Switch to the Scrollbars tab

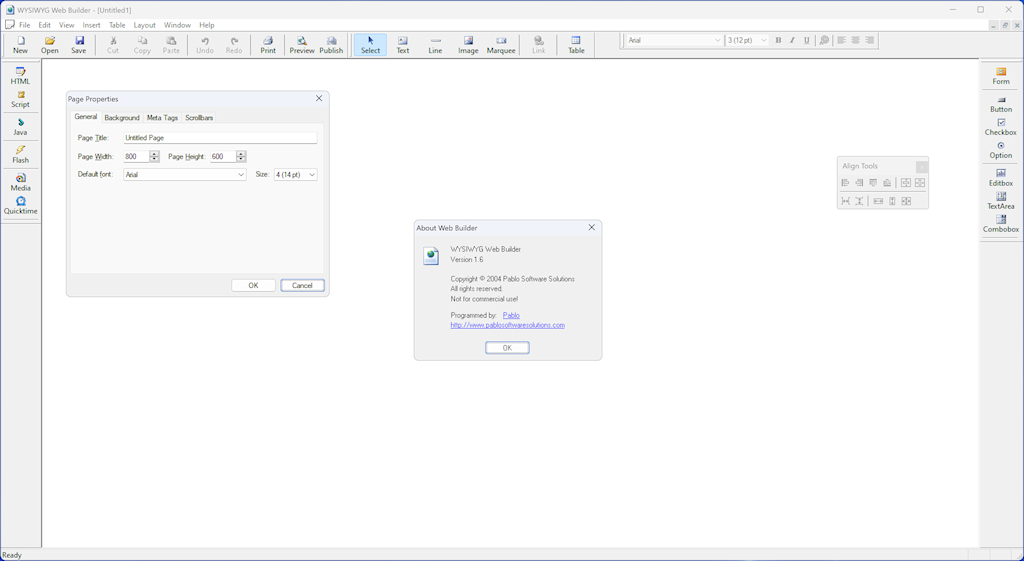199,118
